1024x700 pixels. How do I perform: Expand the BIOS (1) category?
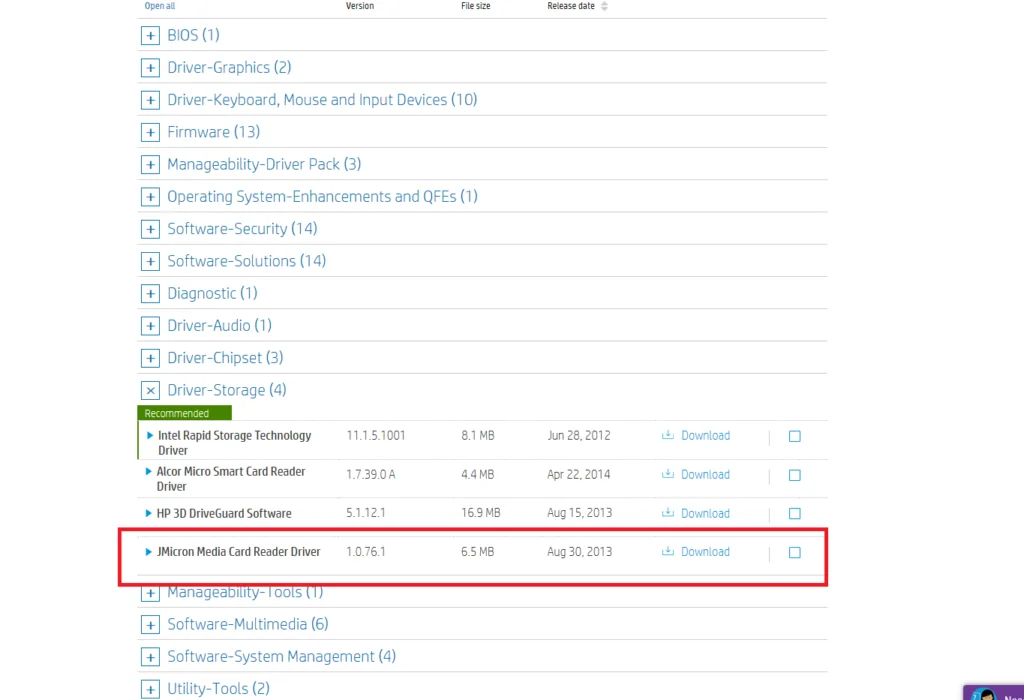[150, 35]
